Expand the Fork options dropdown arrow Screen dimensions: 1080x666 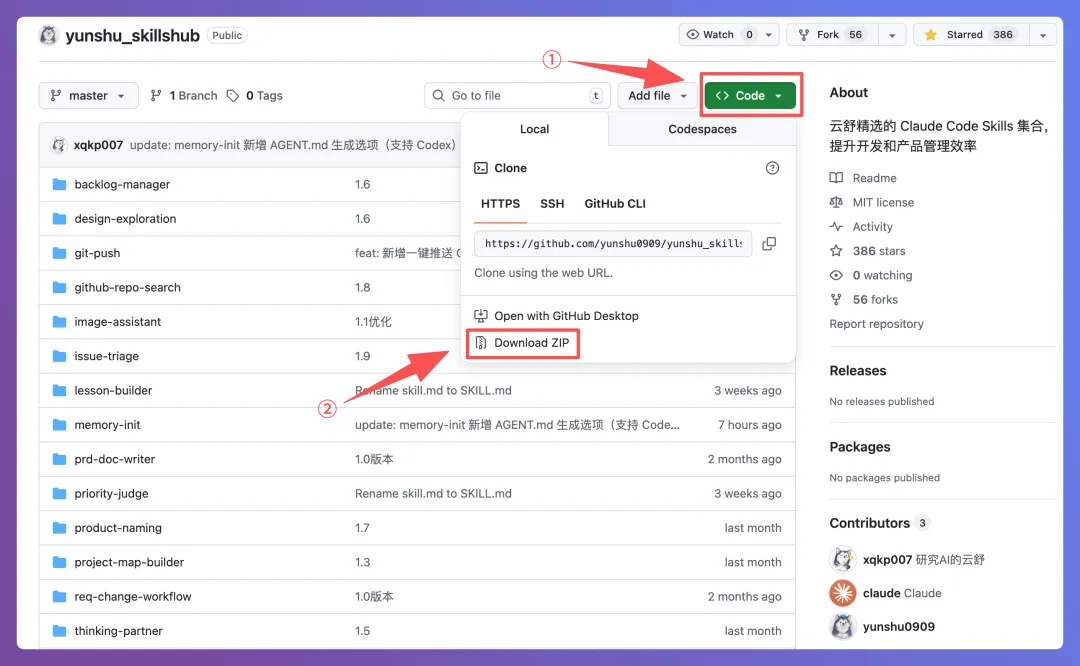(892, 35)
